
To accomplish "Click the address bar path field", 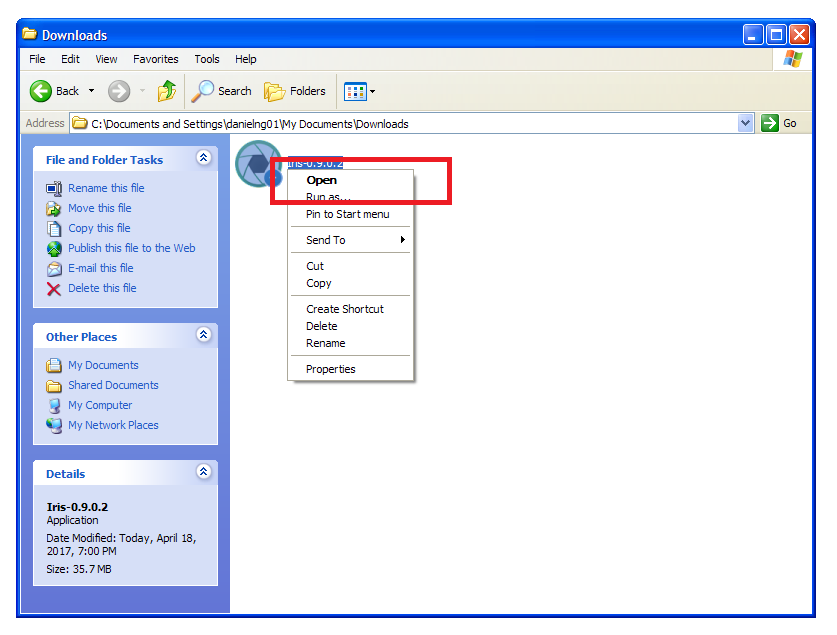I will pos(400,124).
